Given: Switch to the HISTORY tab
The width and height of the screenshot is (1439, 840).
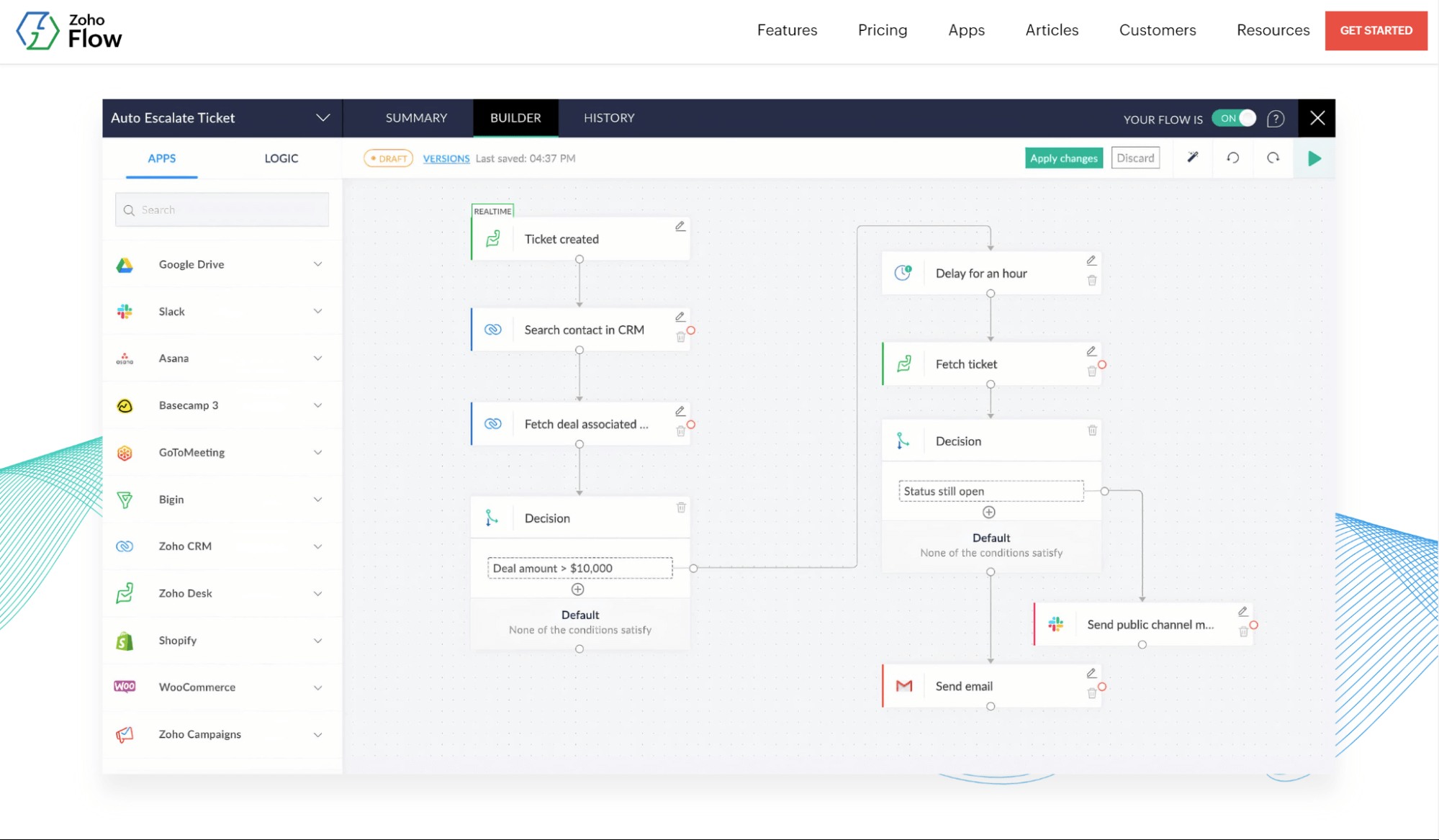Looking at the screenshot, I should point(609,118).
